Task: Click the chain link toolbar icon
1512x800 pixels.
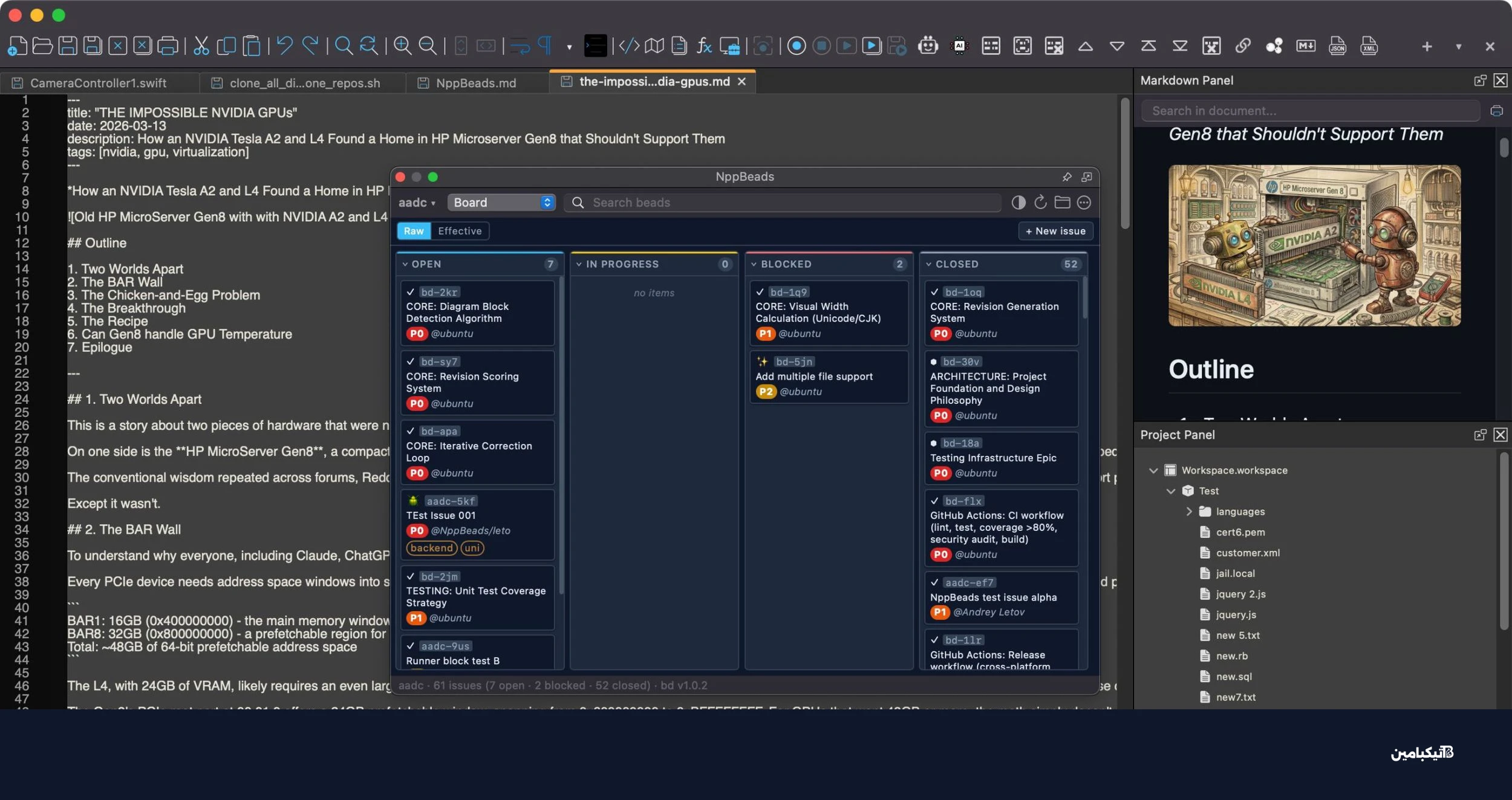Action: coord(1243,46)
